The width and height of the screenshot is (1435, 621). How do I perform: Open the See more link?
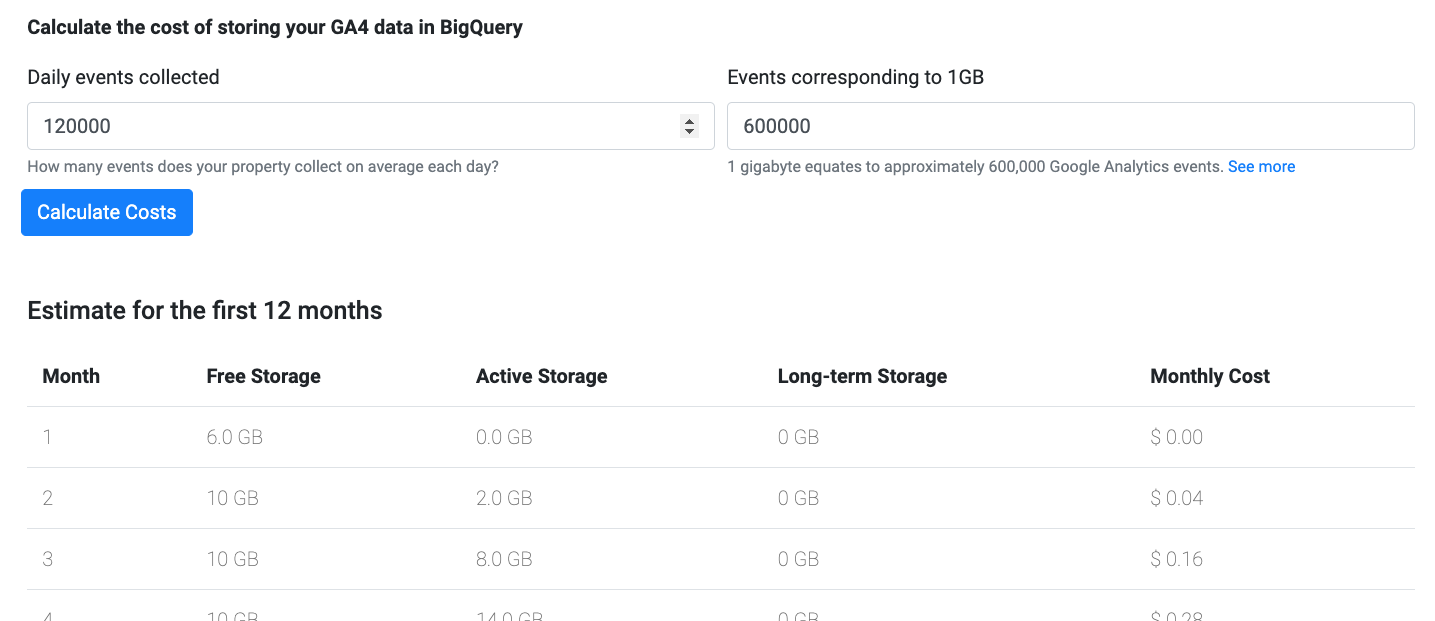[1261, 166]
